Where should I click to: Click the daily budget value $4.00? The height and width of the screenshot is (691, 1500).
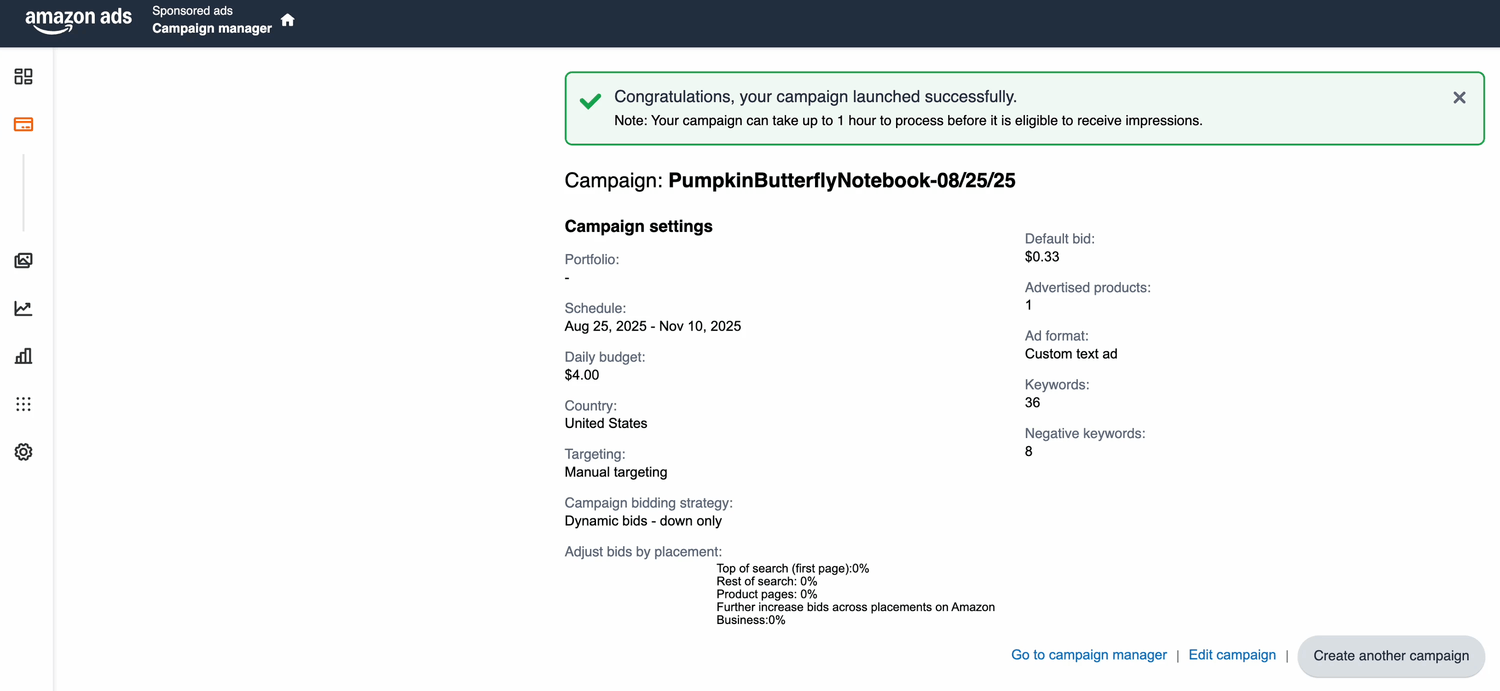tap(582, 375)
